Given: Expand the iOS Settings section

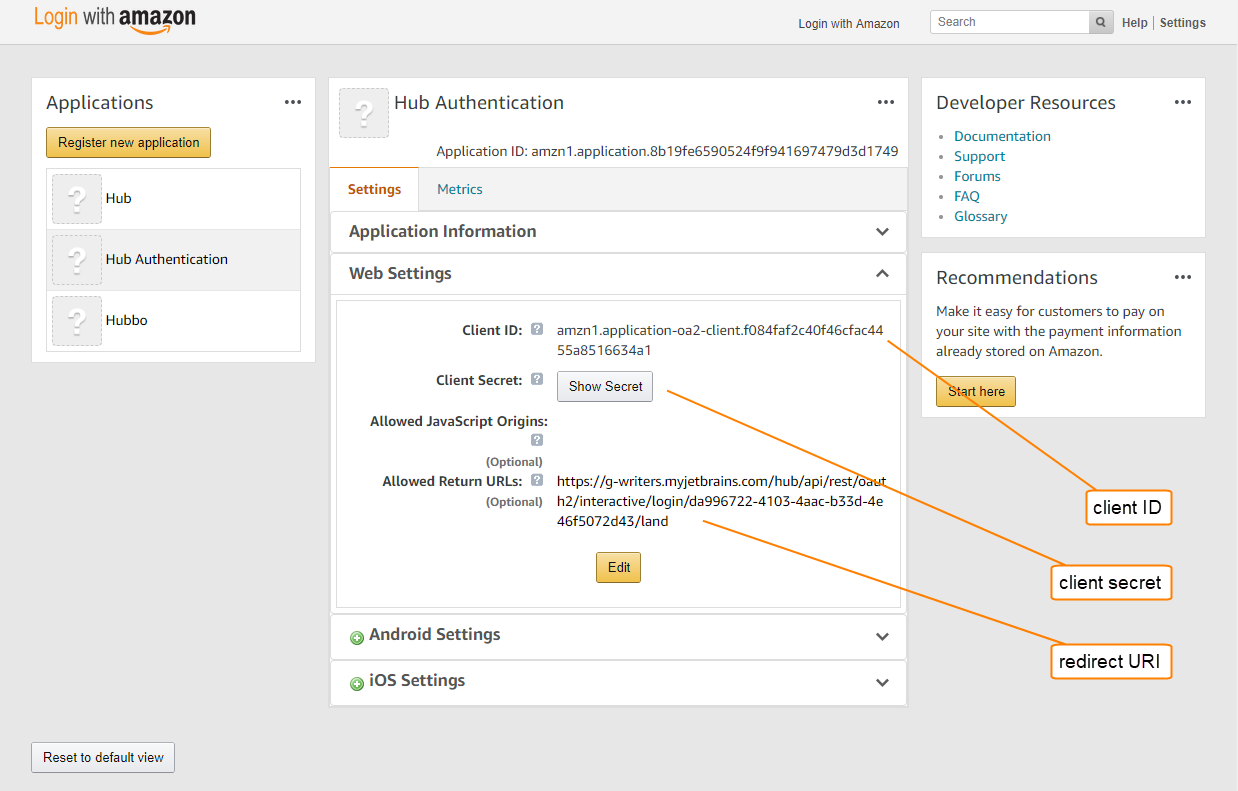Looking at the screenshot, I should [882, 682].
